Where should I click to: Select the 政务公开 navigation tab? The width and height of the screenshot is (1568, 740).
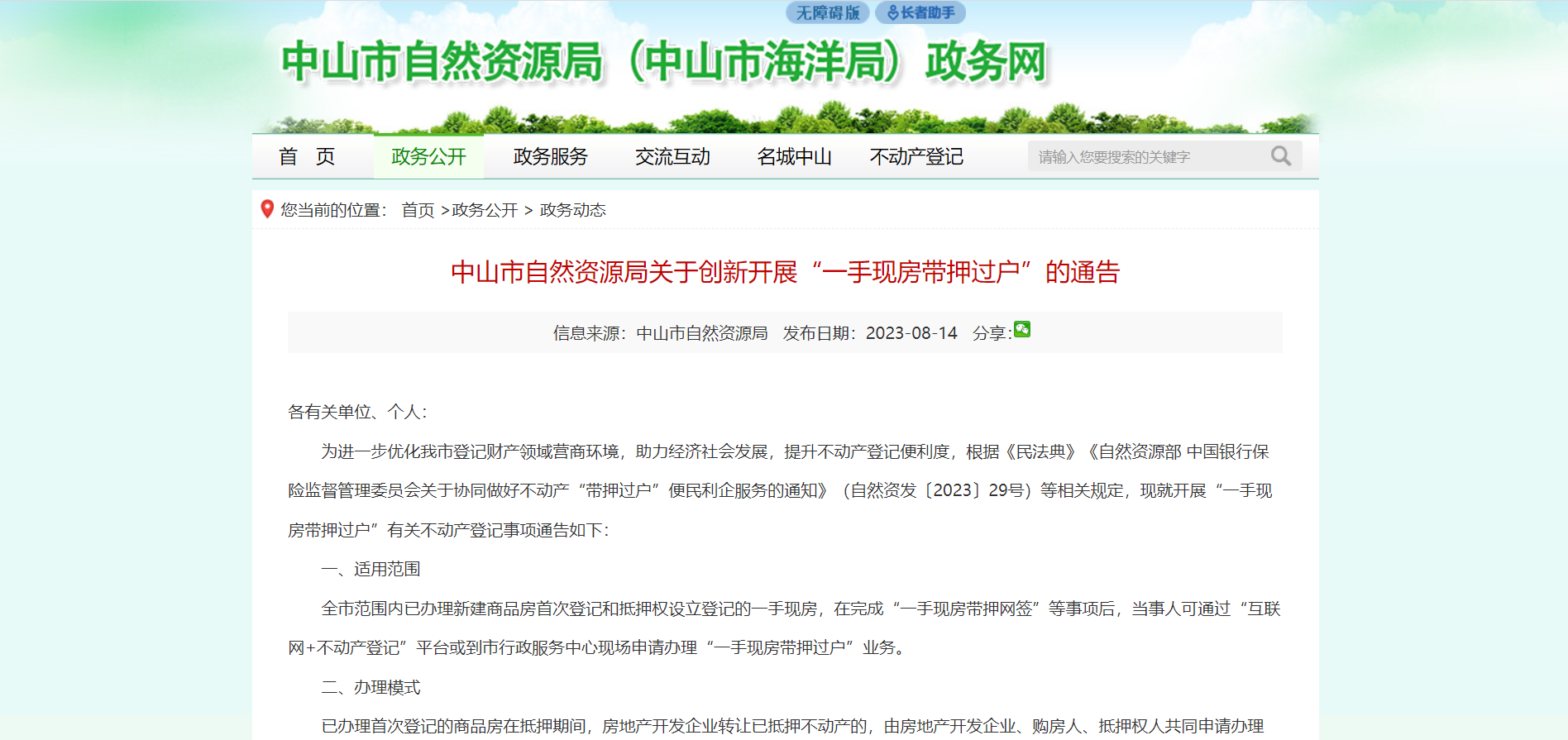pos(428,157)
